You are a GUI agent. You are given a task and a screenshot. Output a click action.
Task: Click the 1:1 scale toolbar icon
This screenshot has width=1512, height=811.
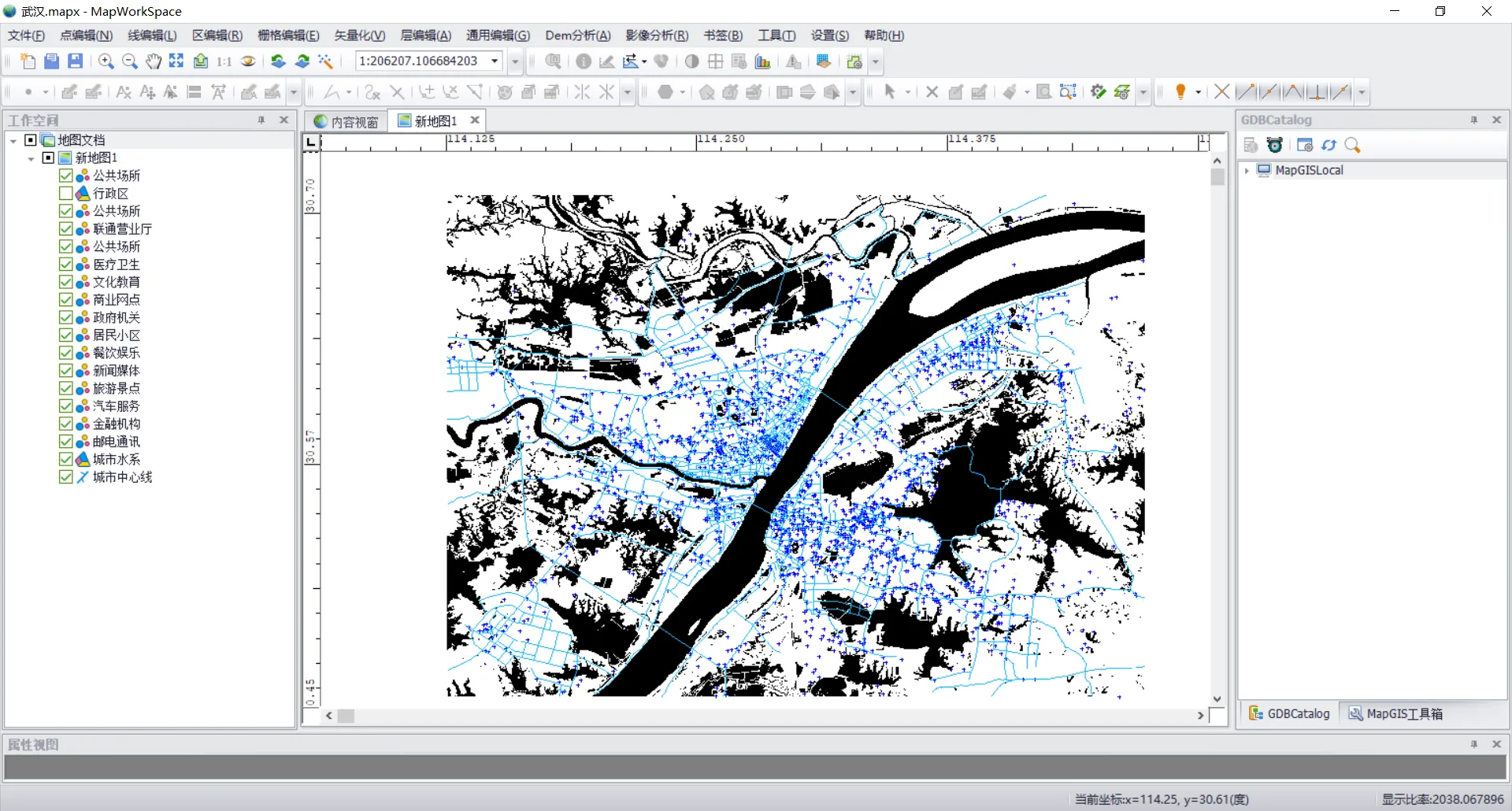click(224, 61)
